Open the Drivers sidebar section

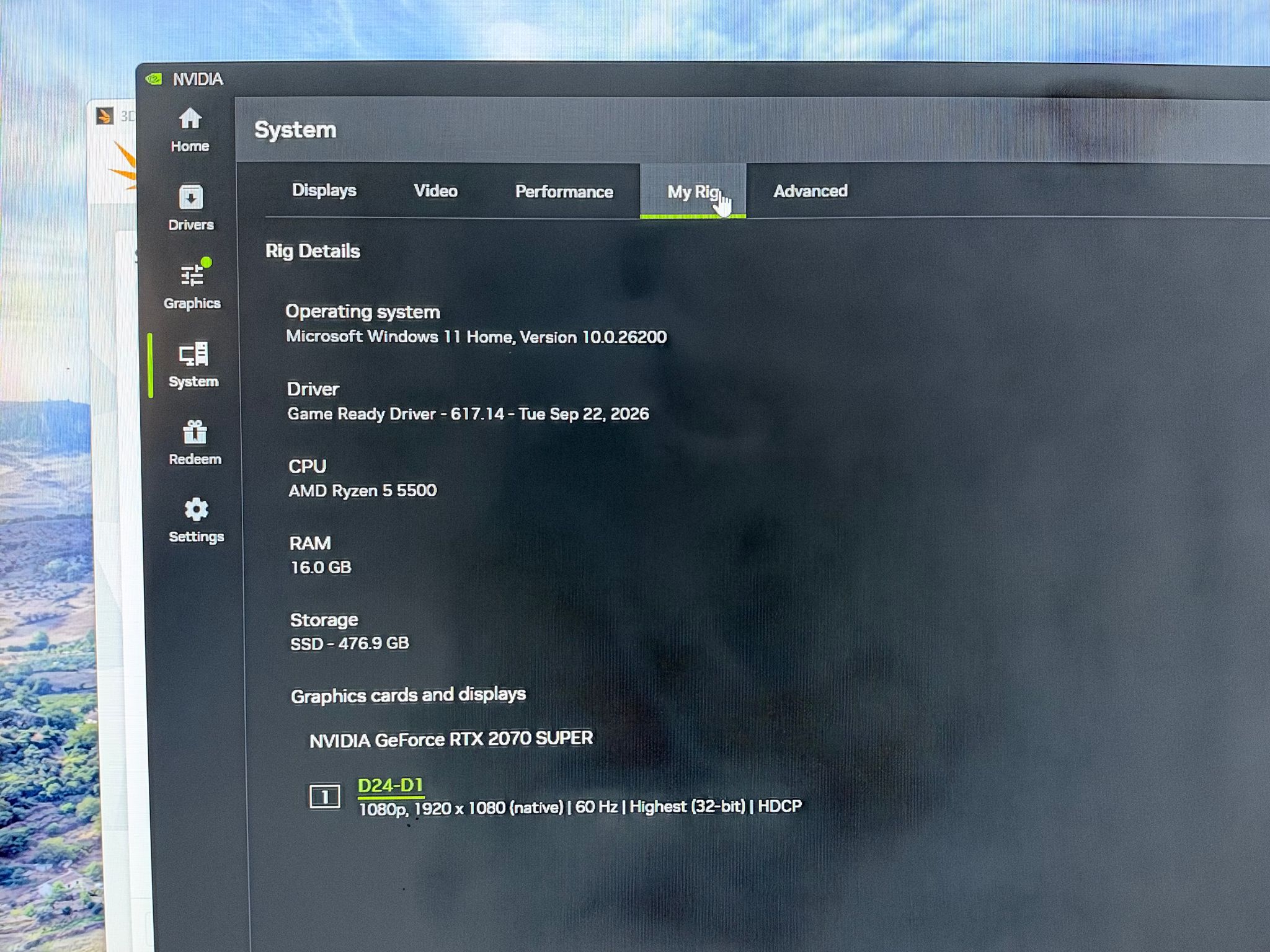coord(191,208)
